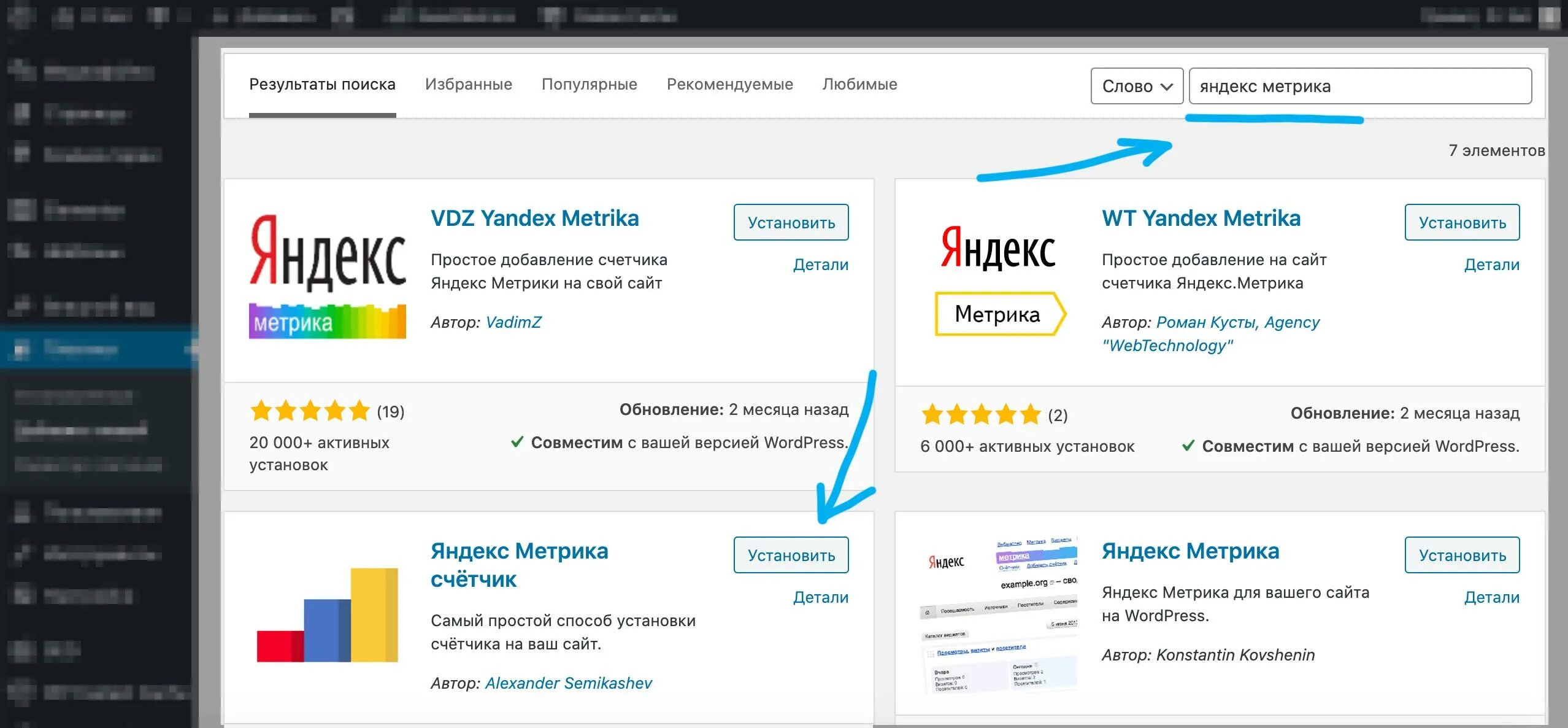The image size is (1568, 728).
Task: Install the WT Yandex Metrika plugin
Action: [1462, 222]
